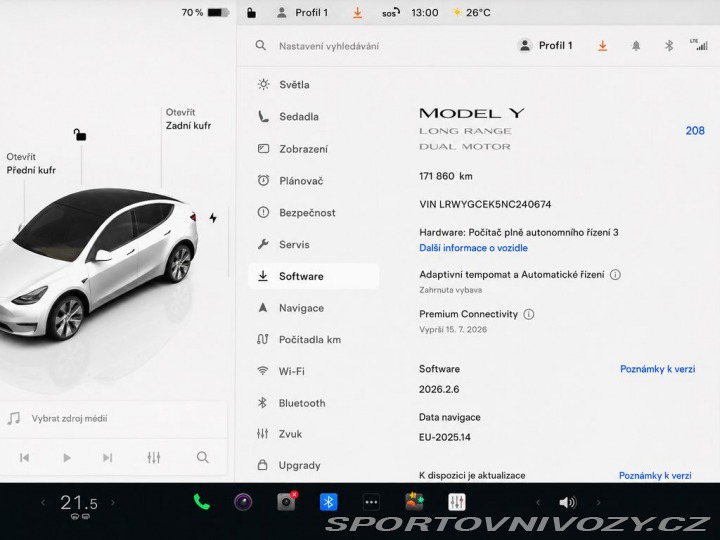Tap the blue Bluetooth dock icon

pos(328,502)
